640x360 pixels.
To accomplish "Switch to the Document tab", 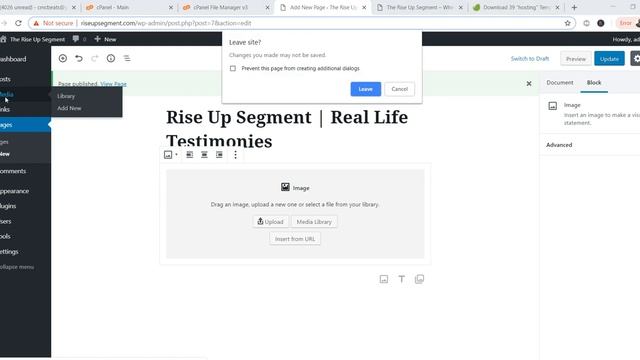I will pyautogui.click(x=560, y=82).
